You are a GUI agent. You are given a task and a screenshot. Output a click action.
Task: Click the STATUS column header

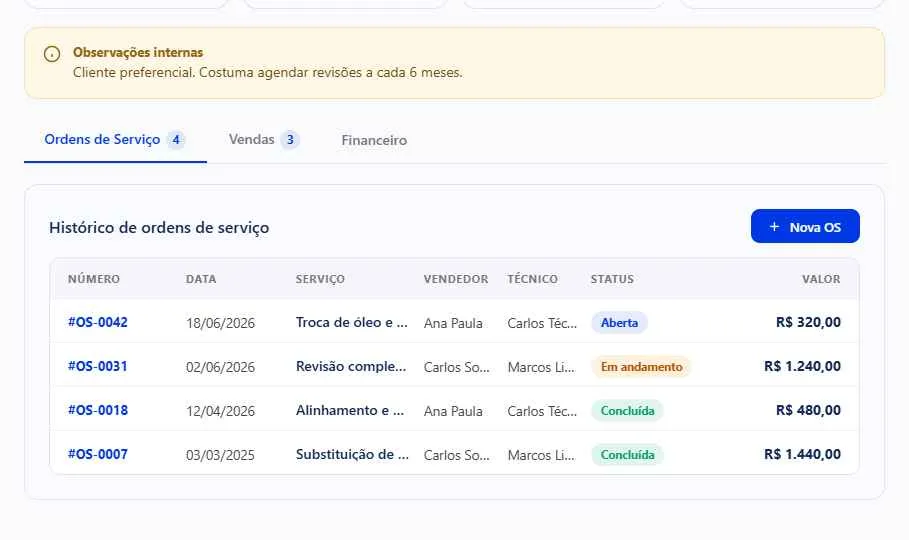(x=612, y=279)
